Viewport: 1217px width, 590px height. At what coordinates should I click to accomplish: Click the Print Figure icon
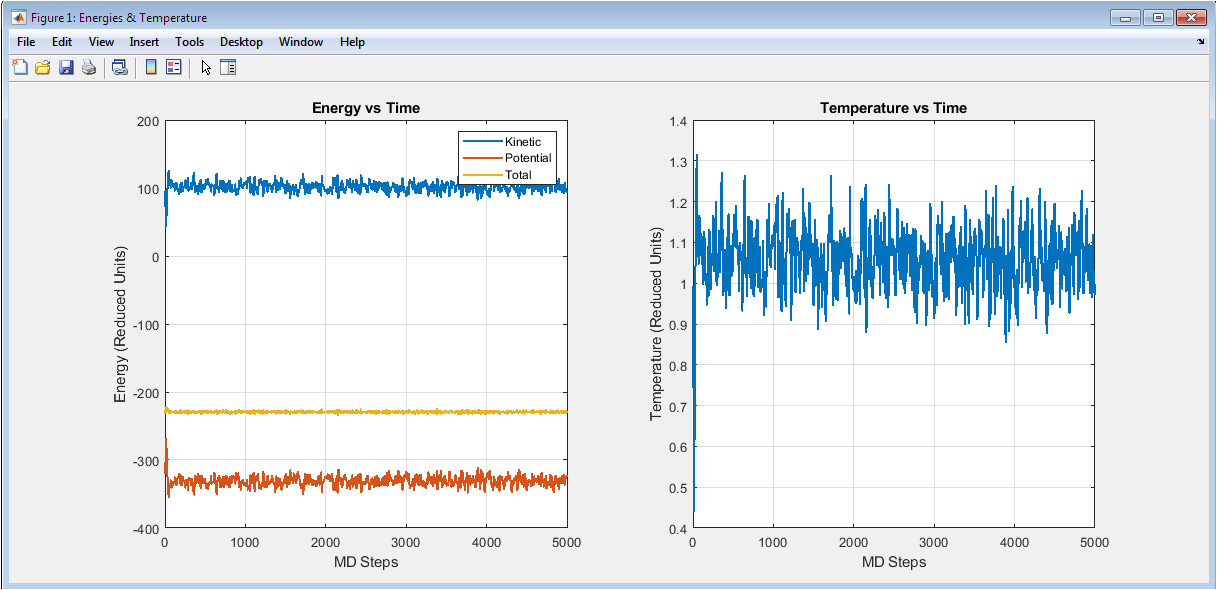click(89, 68)
